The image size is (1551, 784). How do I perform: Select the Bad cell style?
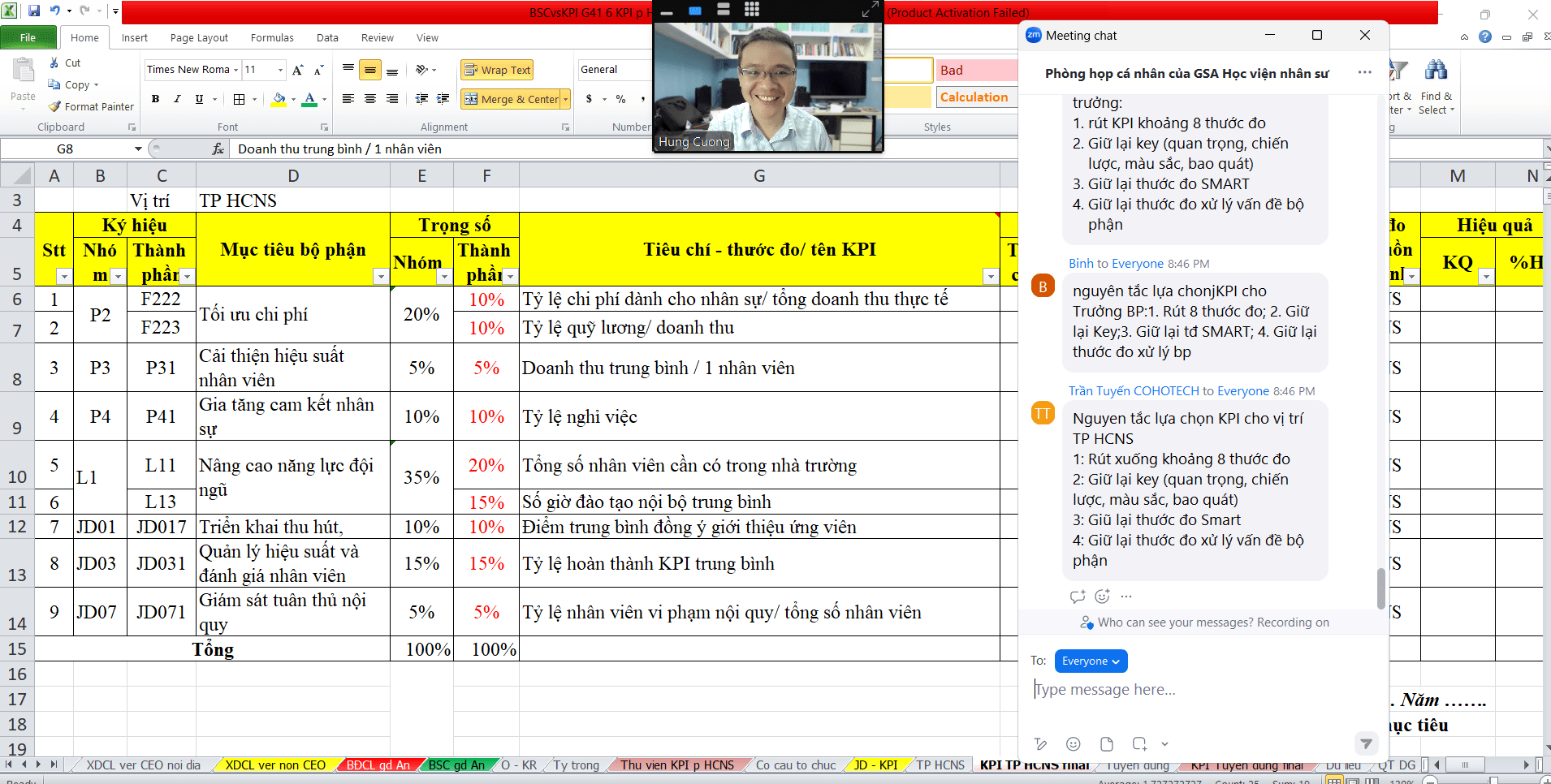click(976, 70)
